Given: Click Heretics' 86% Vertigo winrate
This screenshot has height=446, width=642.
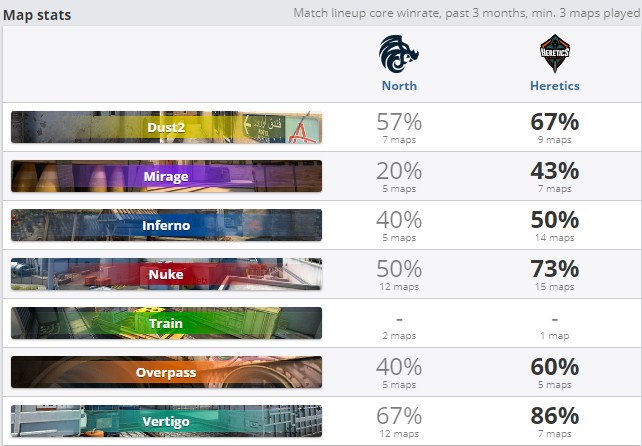Looking at the screenshot, I should (x=554, y=417).
